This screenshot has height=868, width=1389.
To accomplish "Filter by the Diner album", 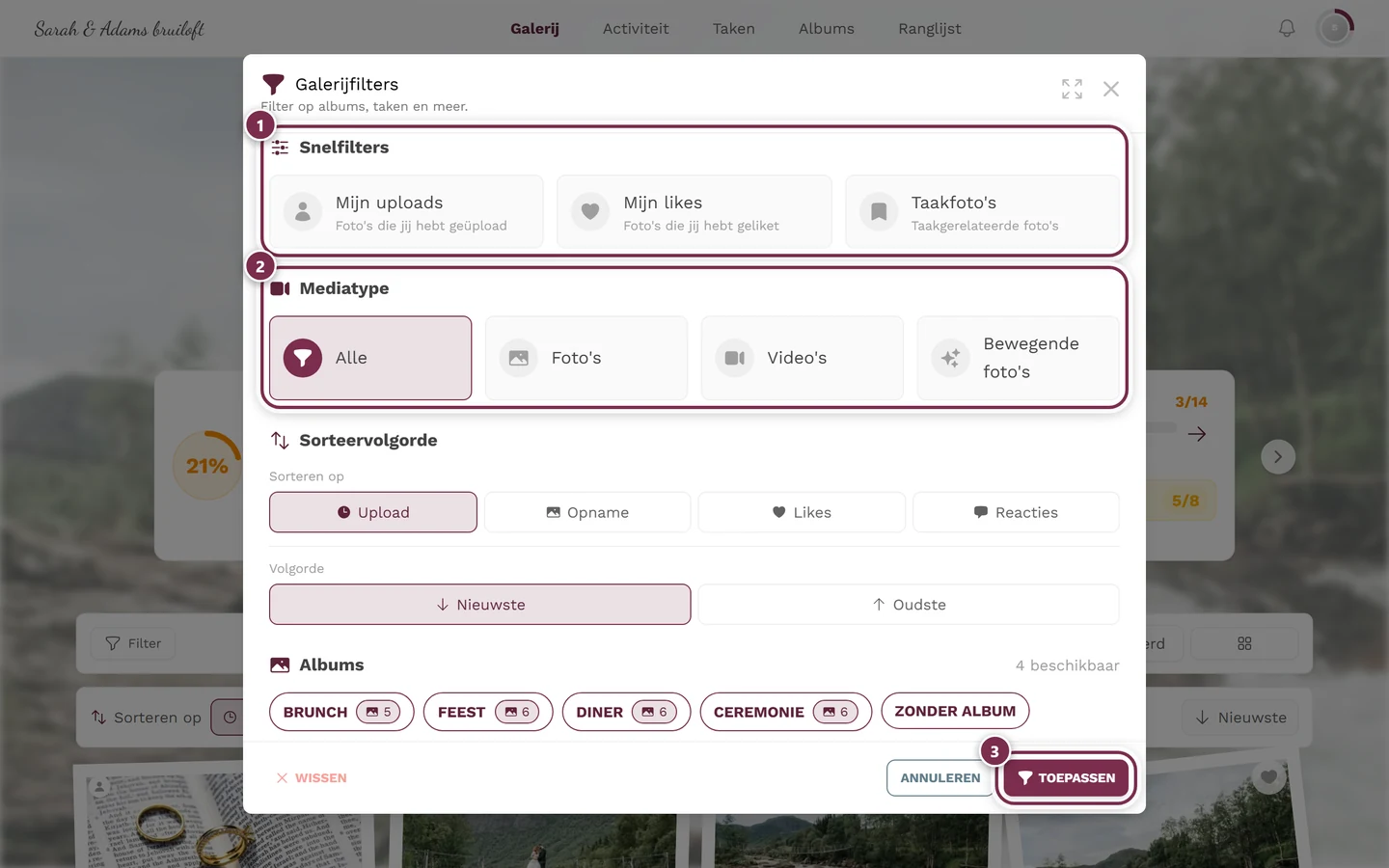I will (x=626, y=712).
